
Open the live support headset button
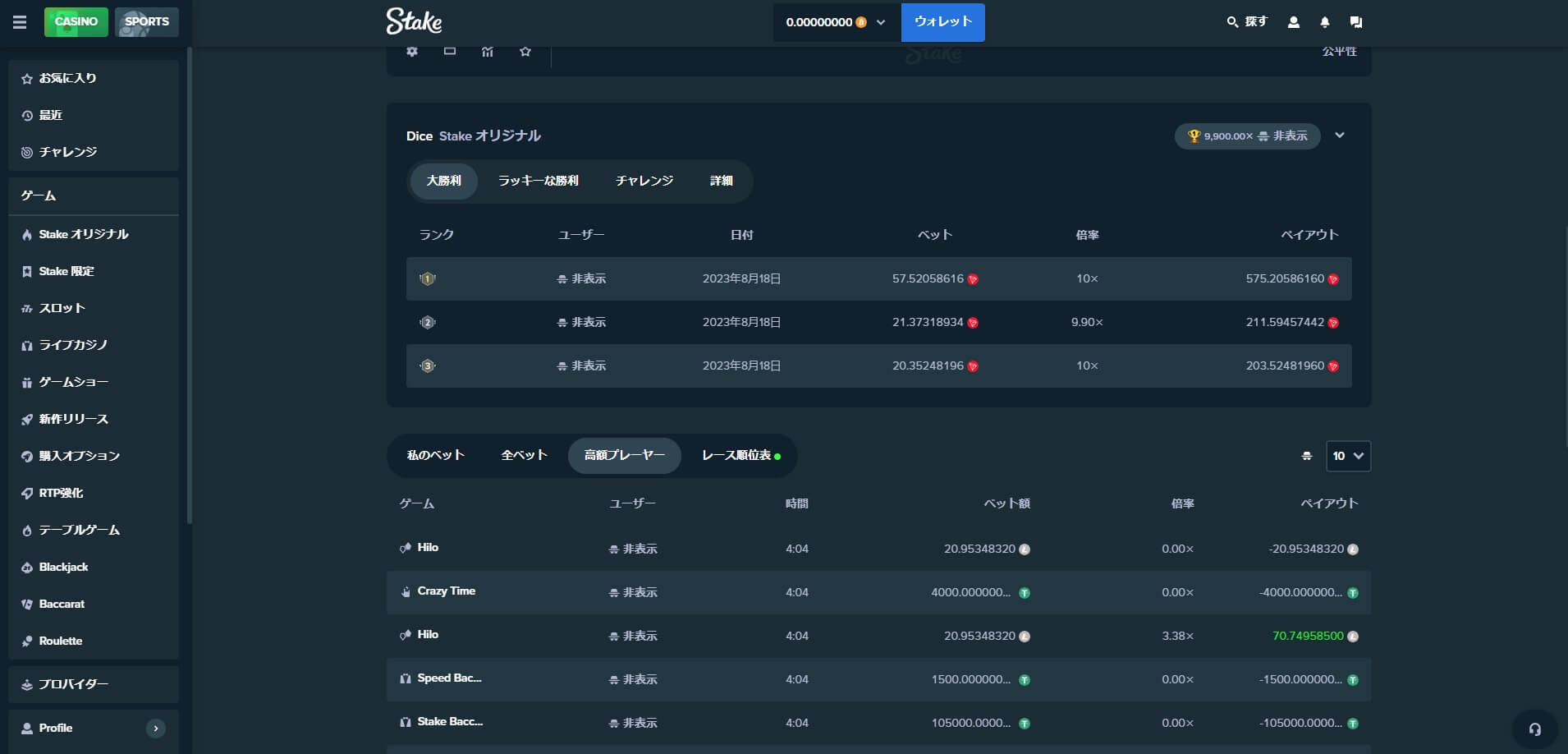click(1534, 729)
